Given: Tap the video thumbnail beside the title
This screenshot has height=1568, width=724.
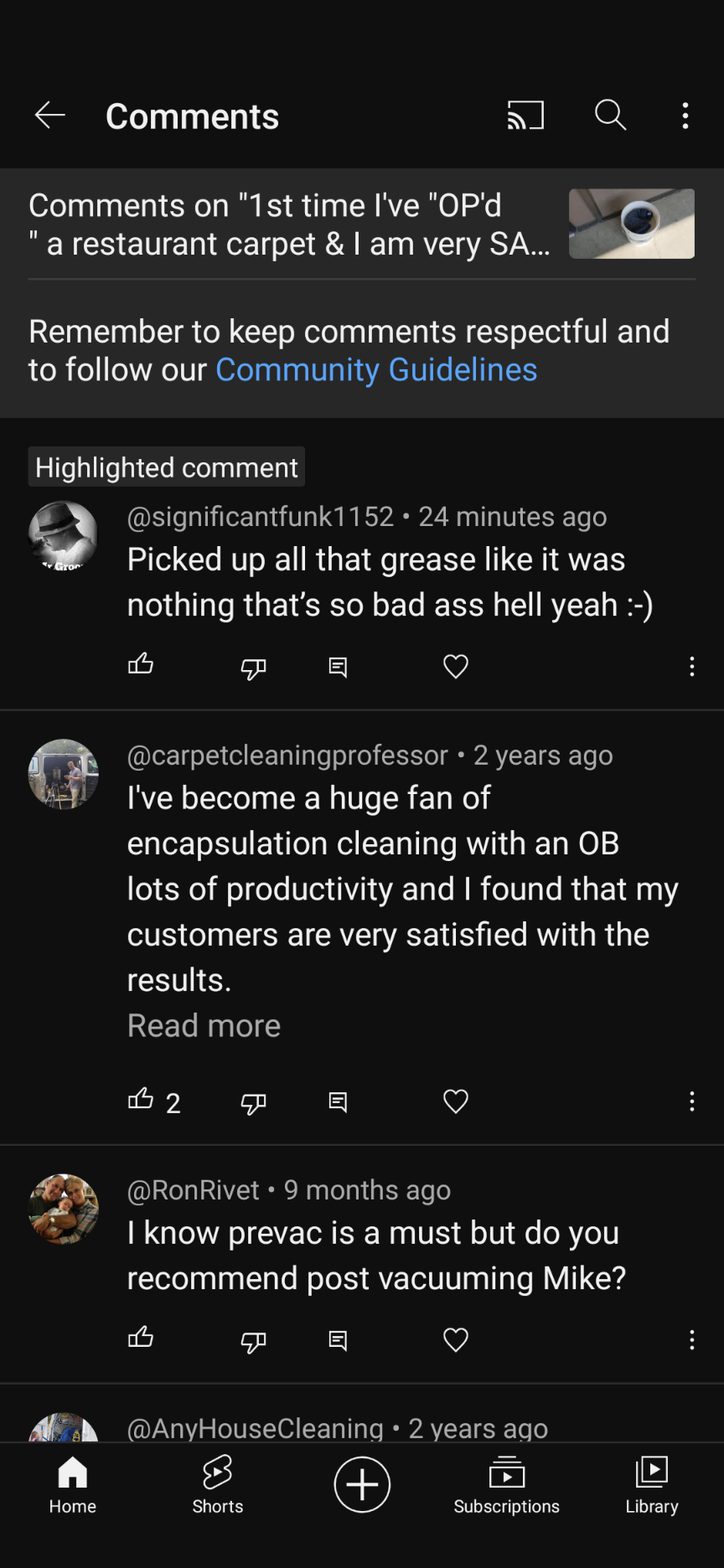Looking at the screenshot, I should (631, 224).
